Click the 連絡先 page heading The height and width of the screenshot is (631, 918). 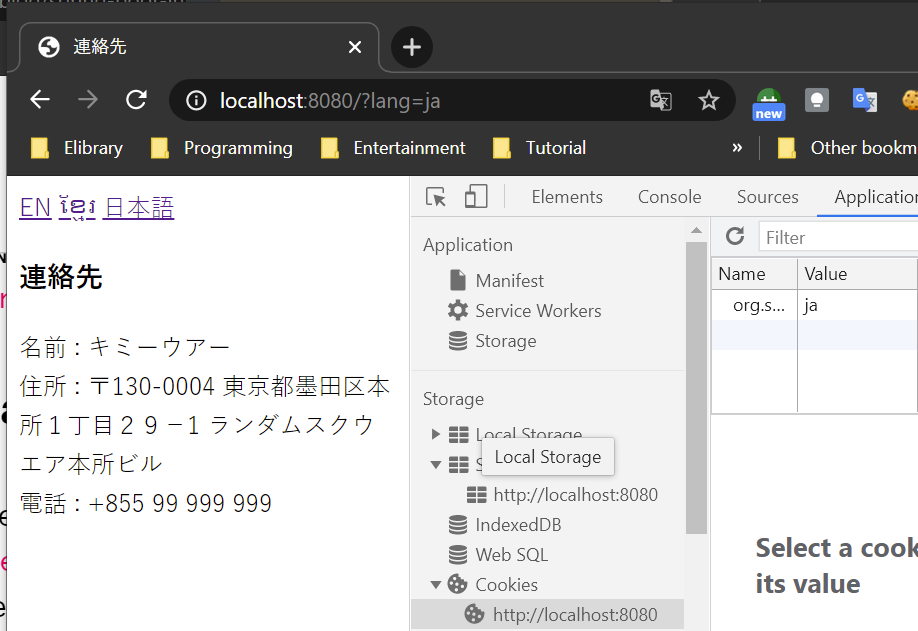point(61,277)
